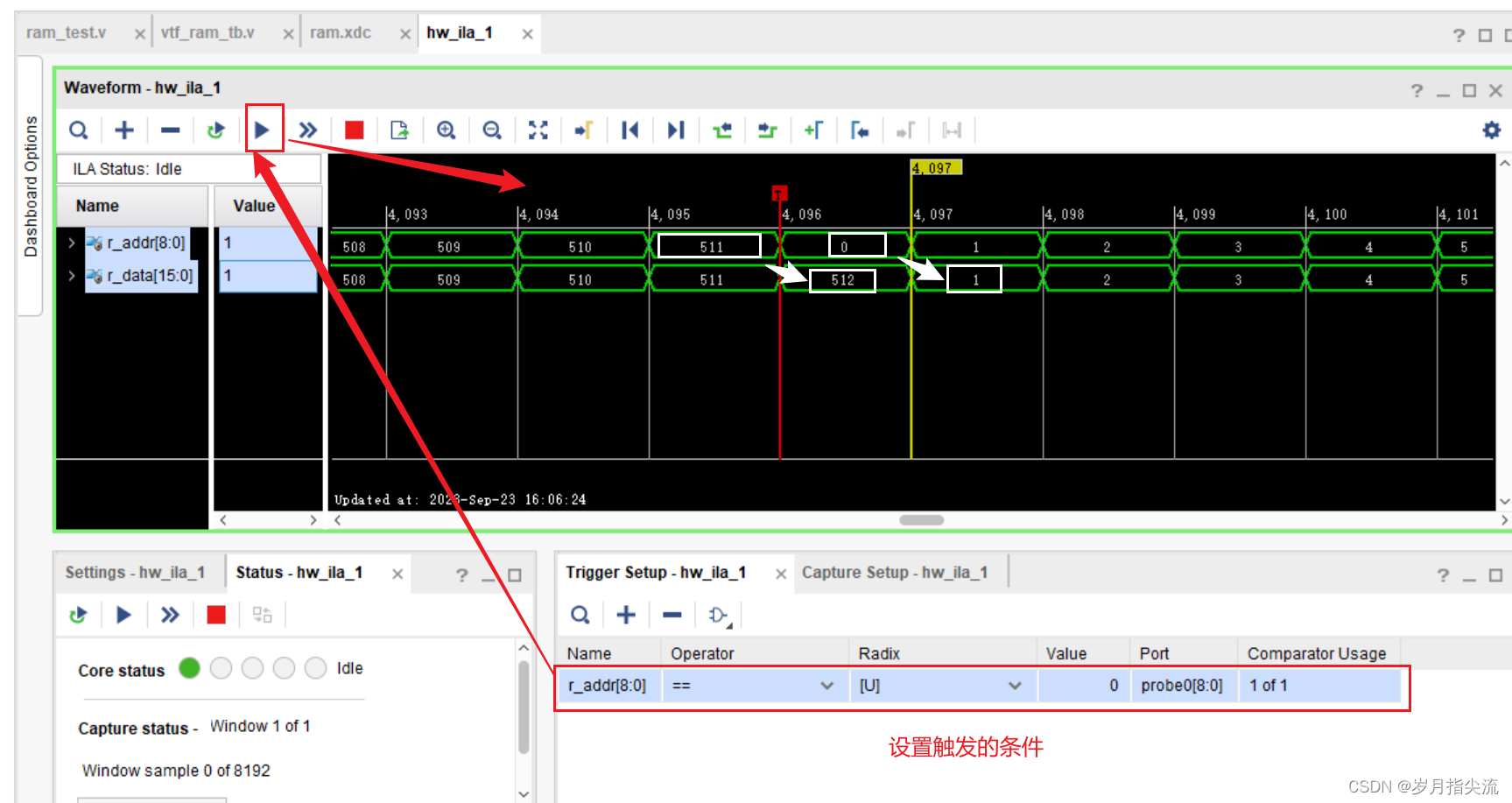This screenshot has height=803, width=1512.
Task: Click the Status panel vertical scrollbar
Action: 524,708
